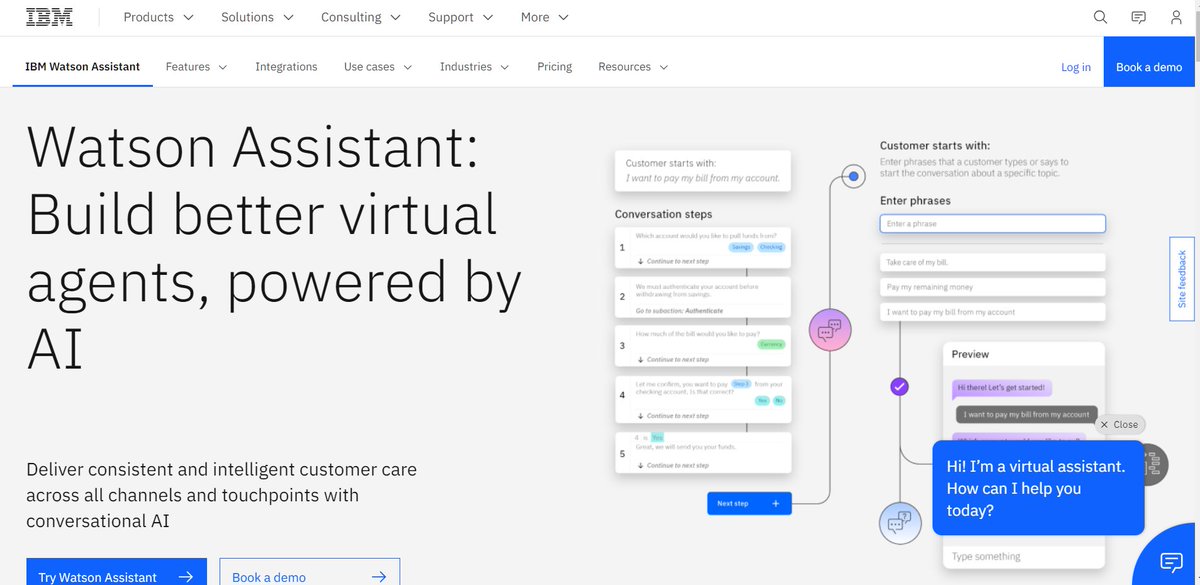Expand the Use cases submenu
The image size is (1200, 585).
pyautogui.click(x=377, y=67)
